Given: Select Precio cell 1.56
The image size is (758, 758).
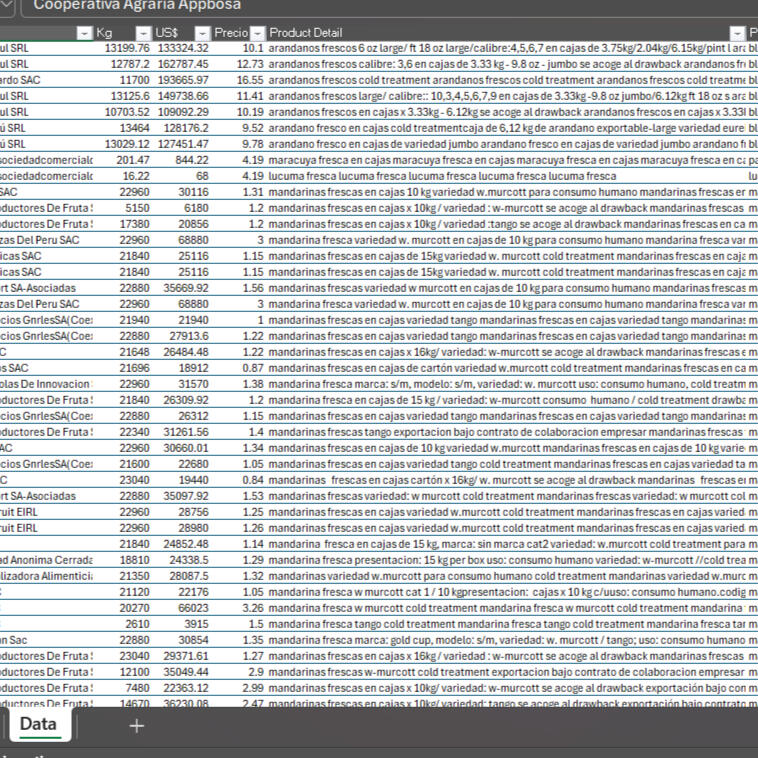Looking at the screenshot, I should pos(239,288).
